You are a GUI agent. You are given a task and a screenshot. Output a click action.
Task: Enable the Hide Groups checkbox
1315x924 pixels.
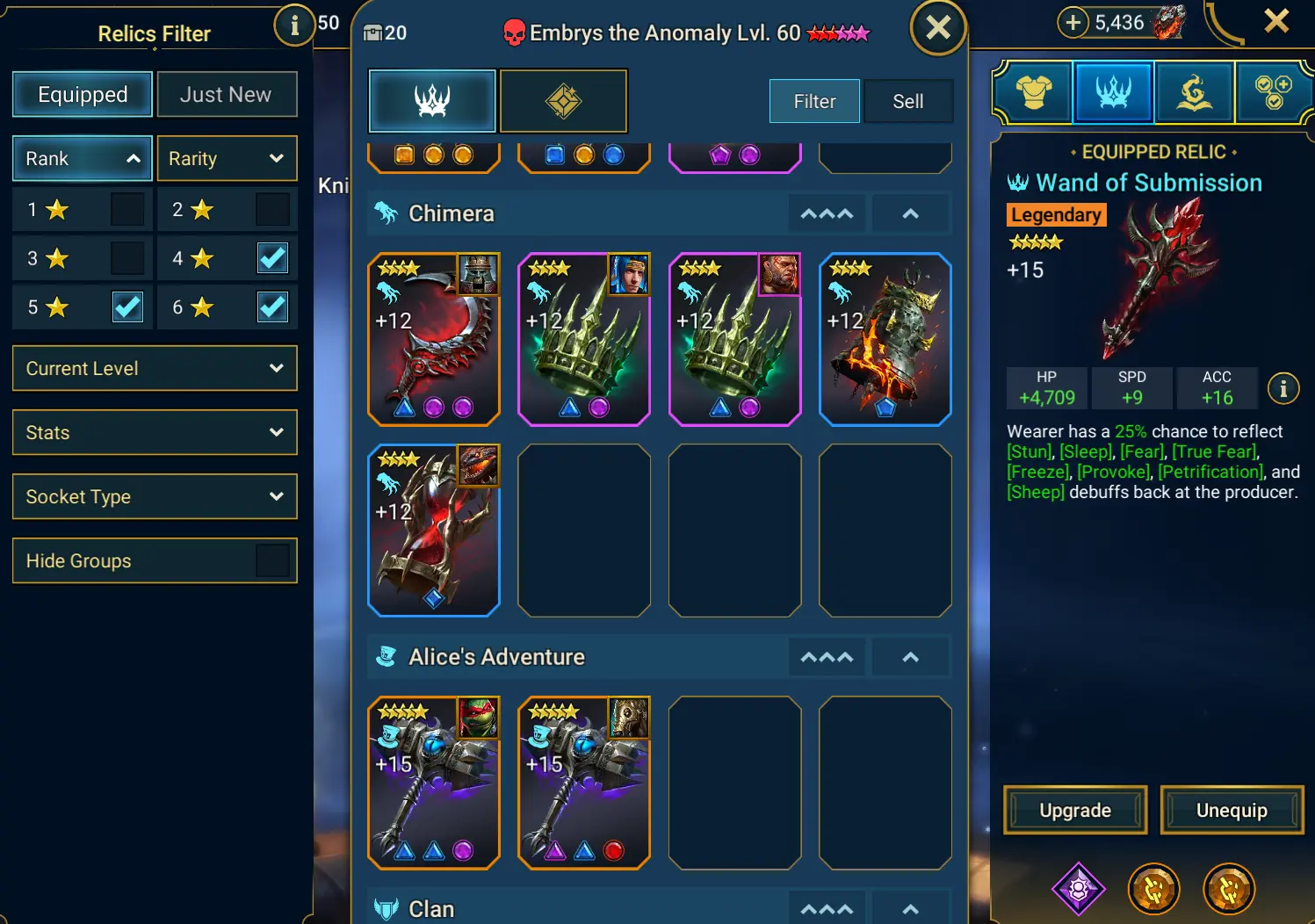[x=272, y=560]
